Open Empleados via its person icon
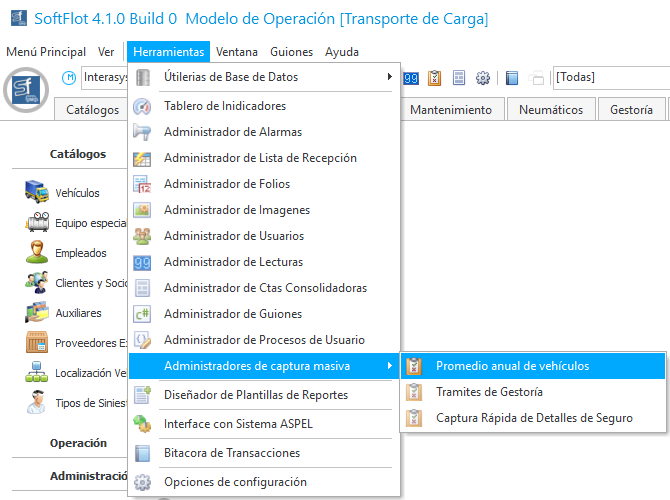This screenshot has height=500, width=670. click(38, 253)
